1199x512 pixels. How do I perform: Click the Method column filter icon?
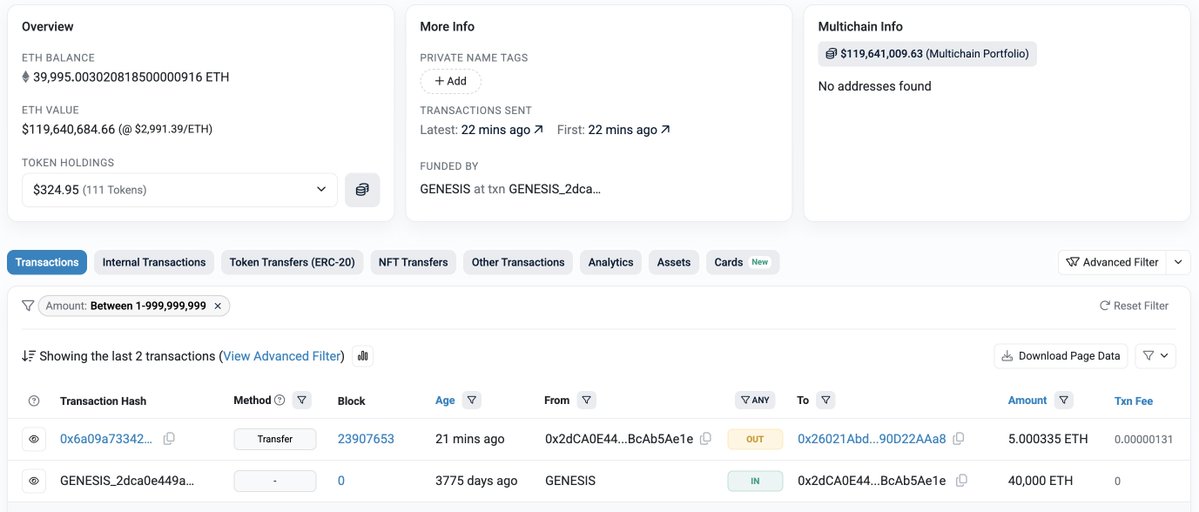(302, 401)
